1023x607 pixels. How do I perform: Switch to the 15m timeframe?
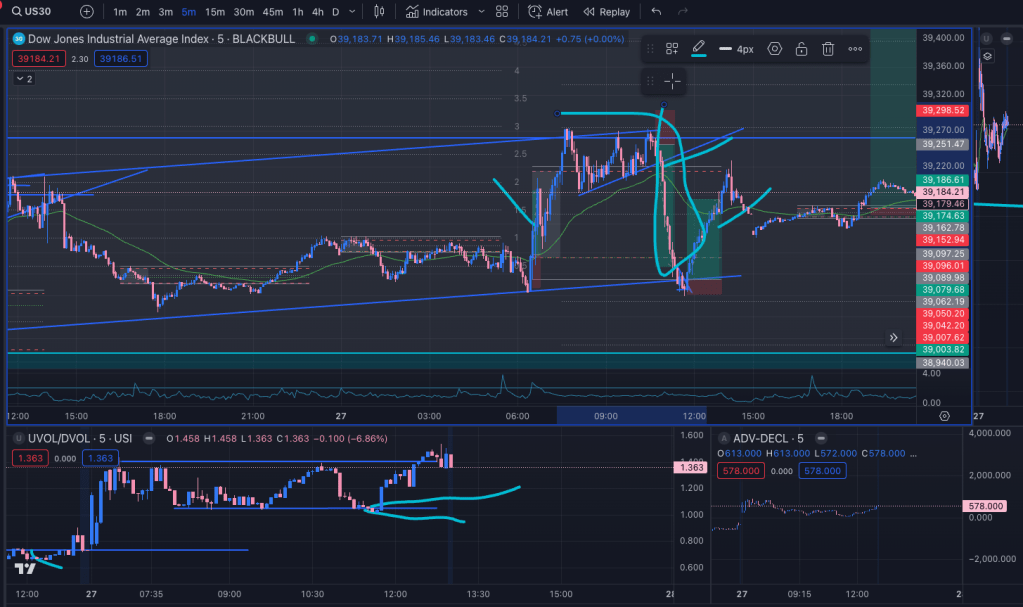pyautogui.click(x=214, y=12)
